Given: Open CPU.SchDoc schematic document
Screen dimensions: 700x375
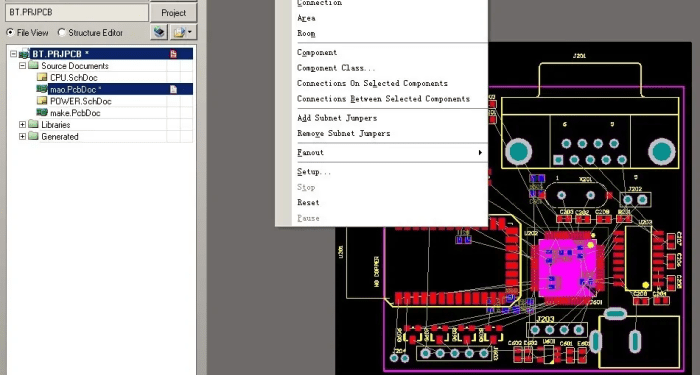Looking at the screenshot, I should point(74,78).
